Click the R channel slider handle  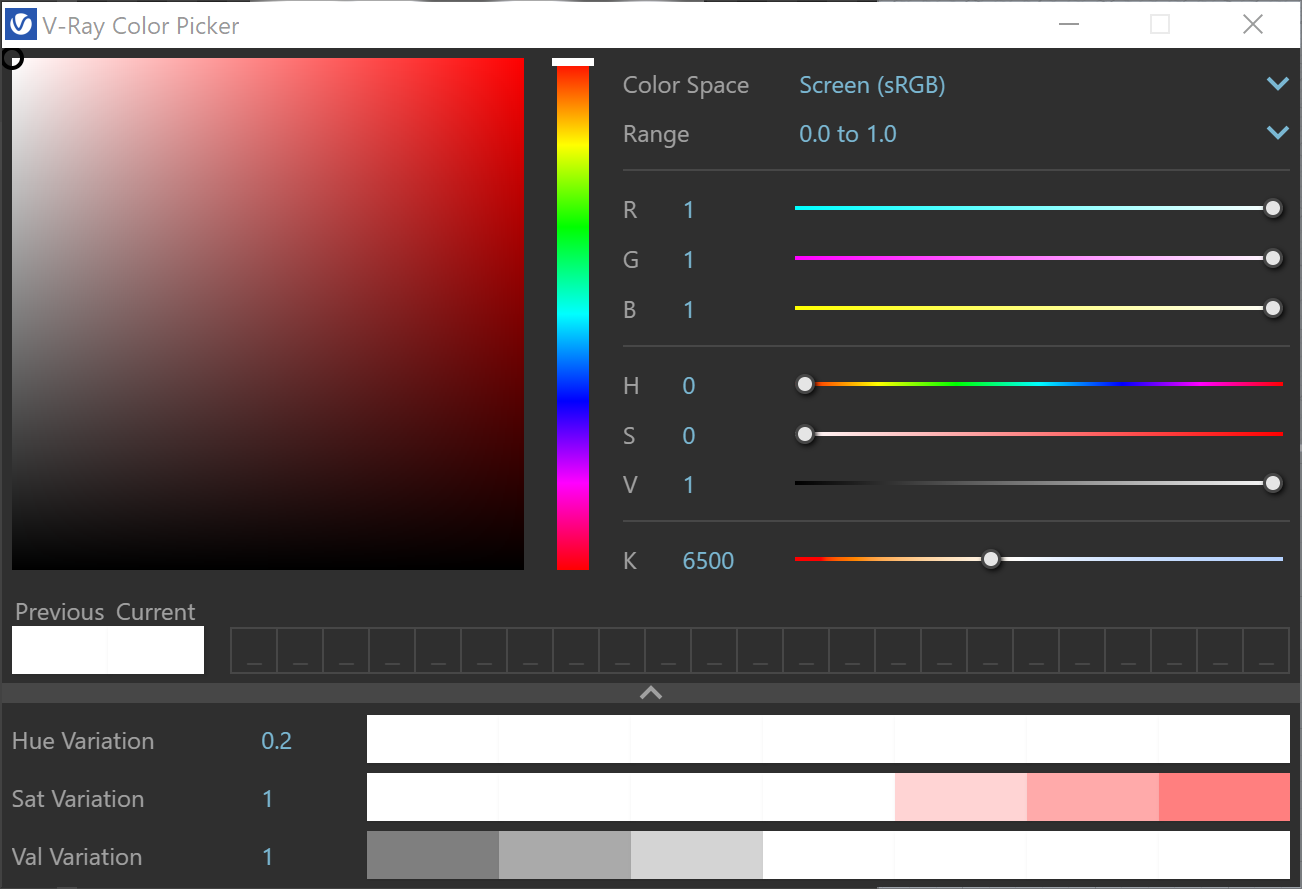(x=1273, y=208)
